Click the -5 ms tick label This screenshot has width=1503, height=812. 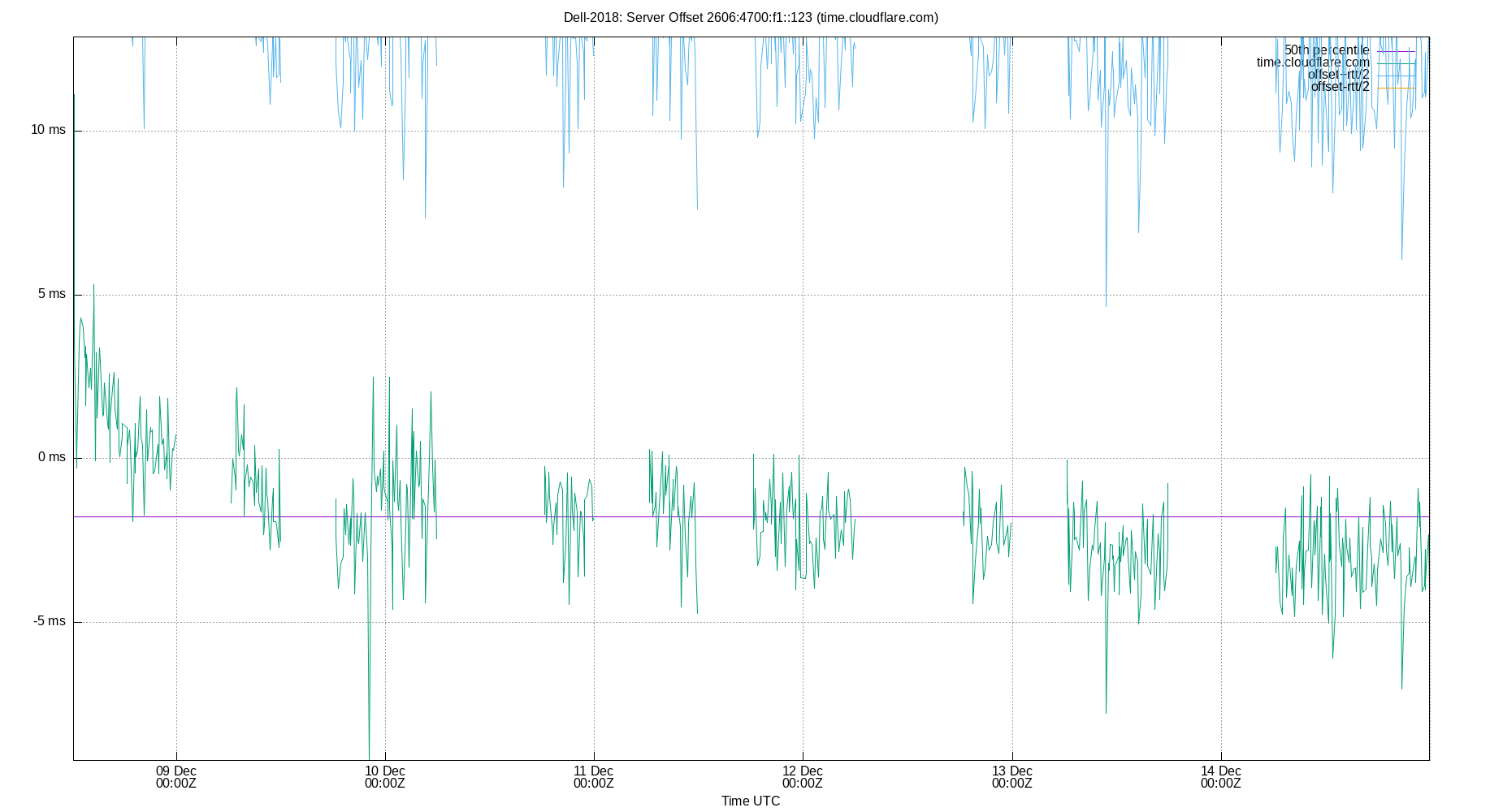point(50,620)
